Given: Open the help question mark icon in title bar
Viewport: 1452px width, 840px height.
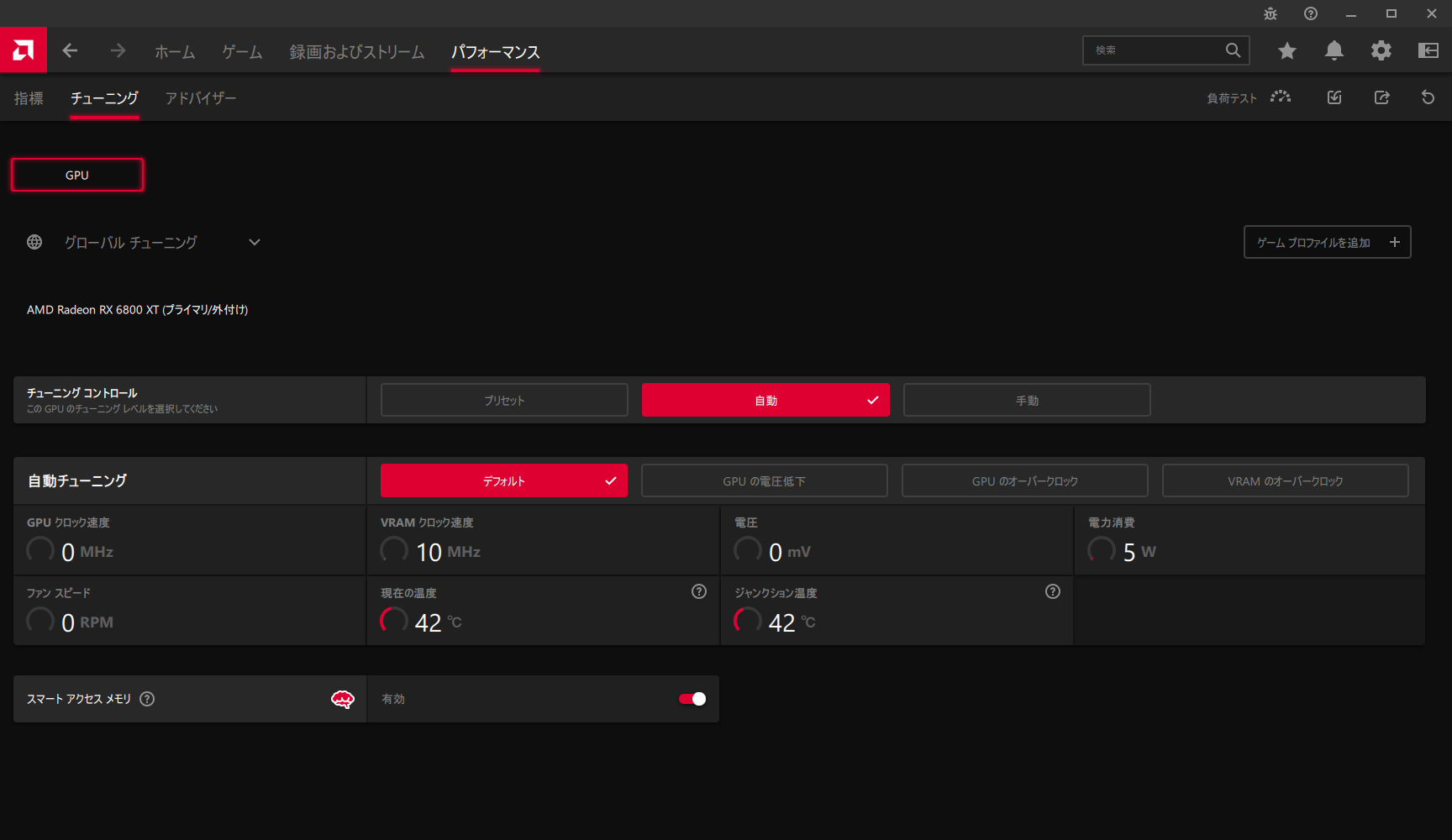Looking at the screenshot, I should (1311, 13).
